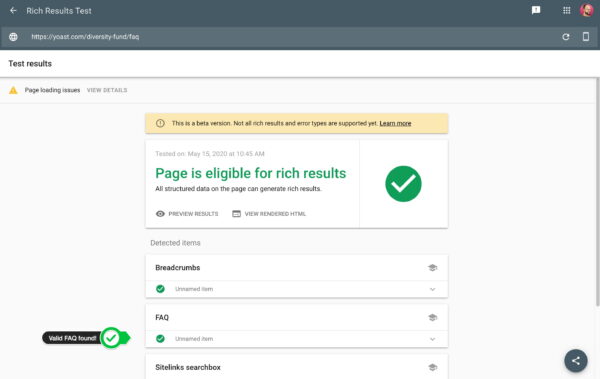The height and width of the screenshot is (379, 600).
Task: Follow the Learn more link
Action: click(395, 123)
